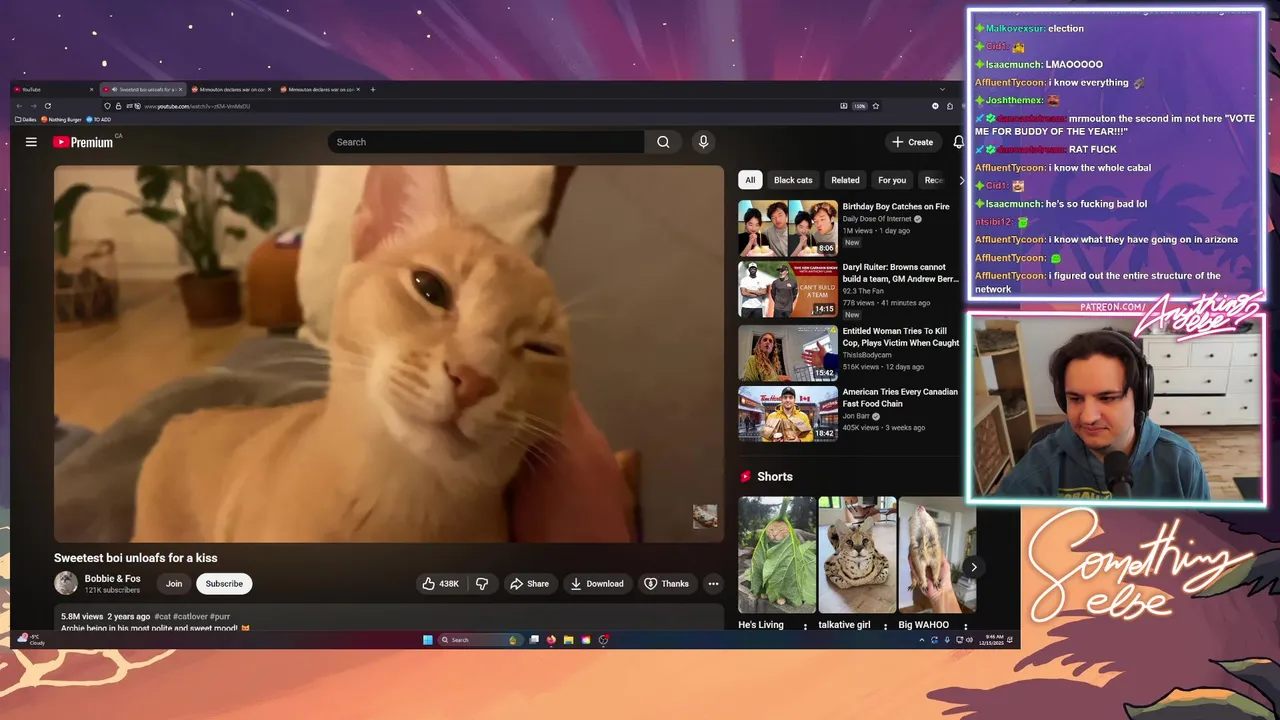The image size is (1280, 720).
Task: Click the video player to pause
Action: pyautogui.click(x=389, y=354)
